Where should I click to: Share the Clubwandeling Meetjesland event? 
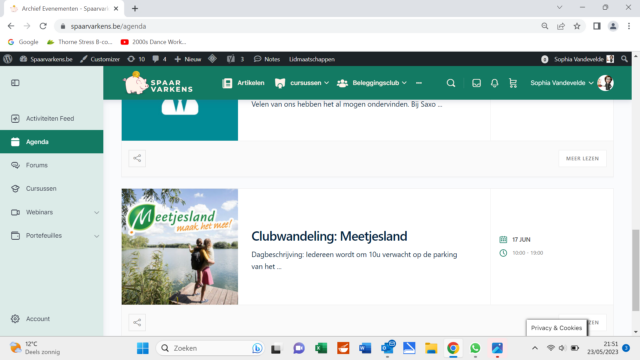tap(137, 322)
